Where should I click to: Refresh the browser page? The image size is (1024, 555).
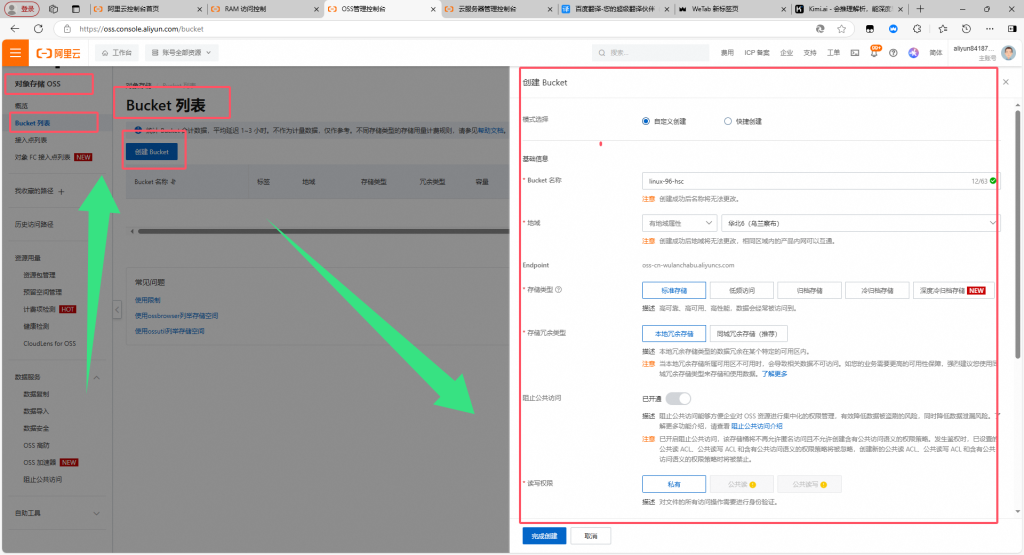tap(39, 29)
